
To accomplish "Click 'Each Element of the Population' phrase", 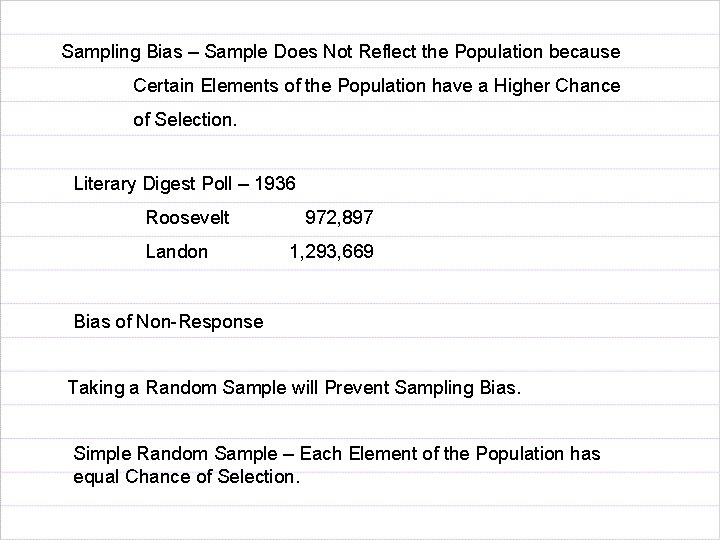I will pos(432,454).
